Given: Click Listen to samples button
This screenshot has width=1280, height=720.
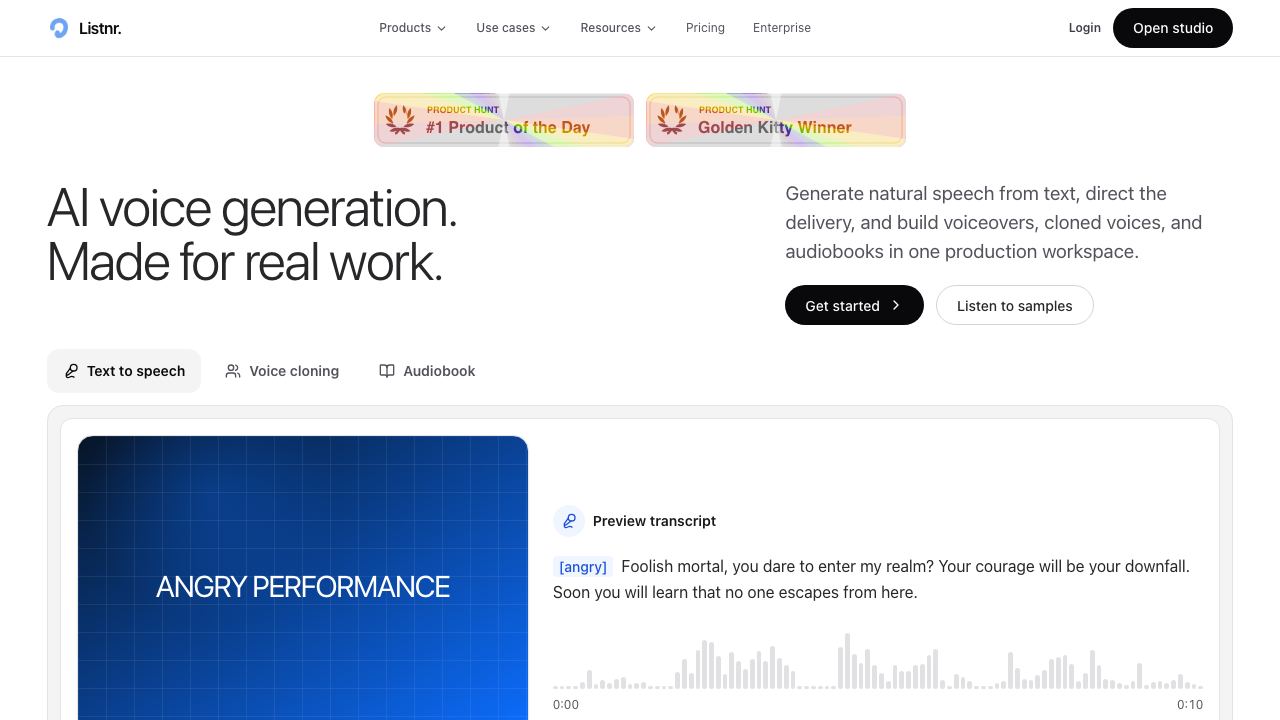Looking at the screenshot, I should point(1014,306).
